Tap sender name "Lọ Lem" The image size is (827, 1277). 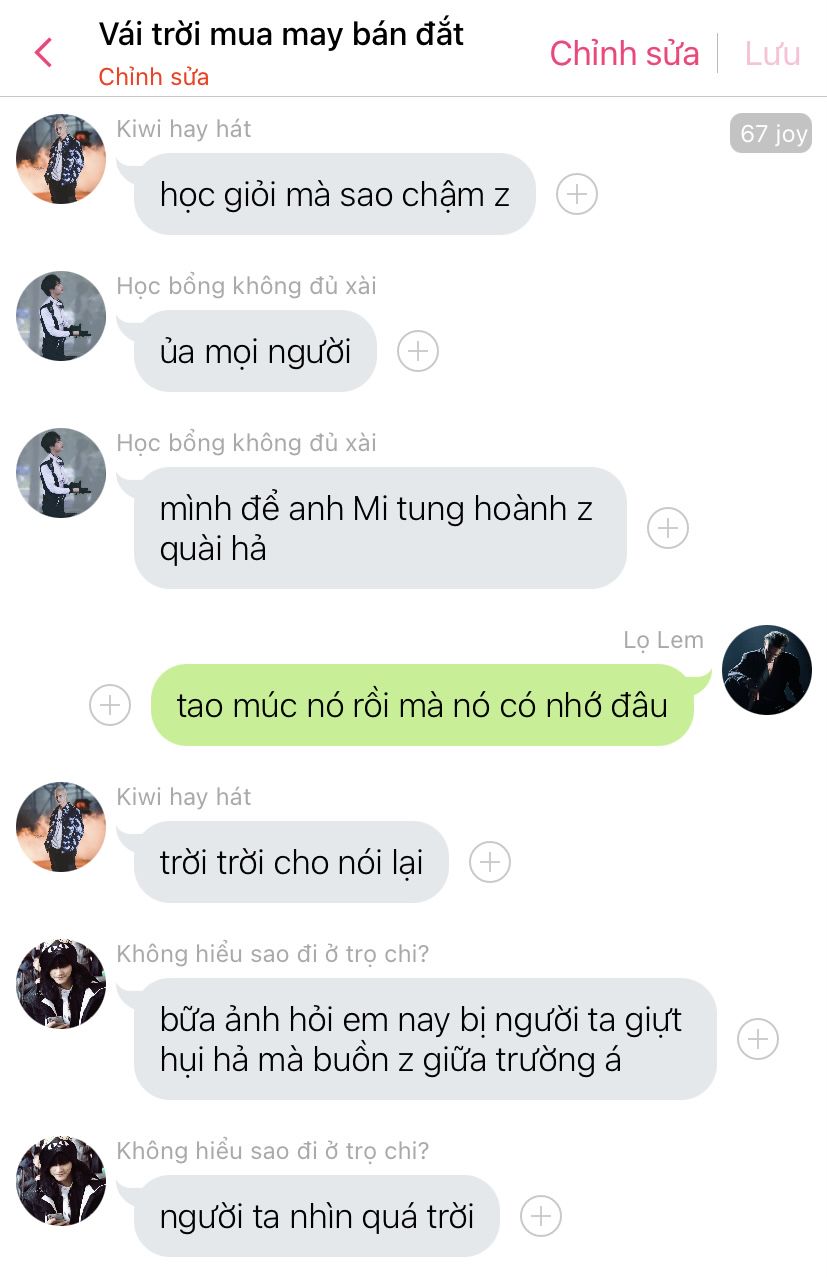point(663,640)
